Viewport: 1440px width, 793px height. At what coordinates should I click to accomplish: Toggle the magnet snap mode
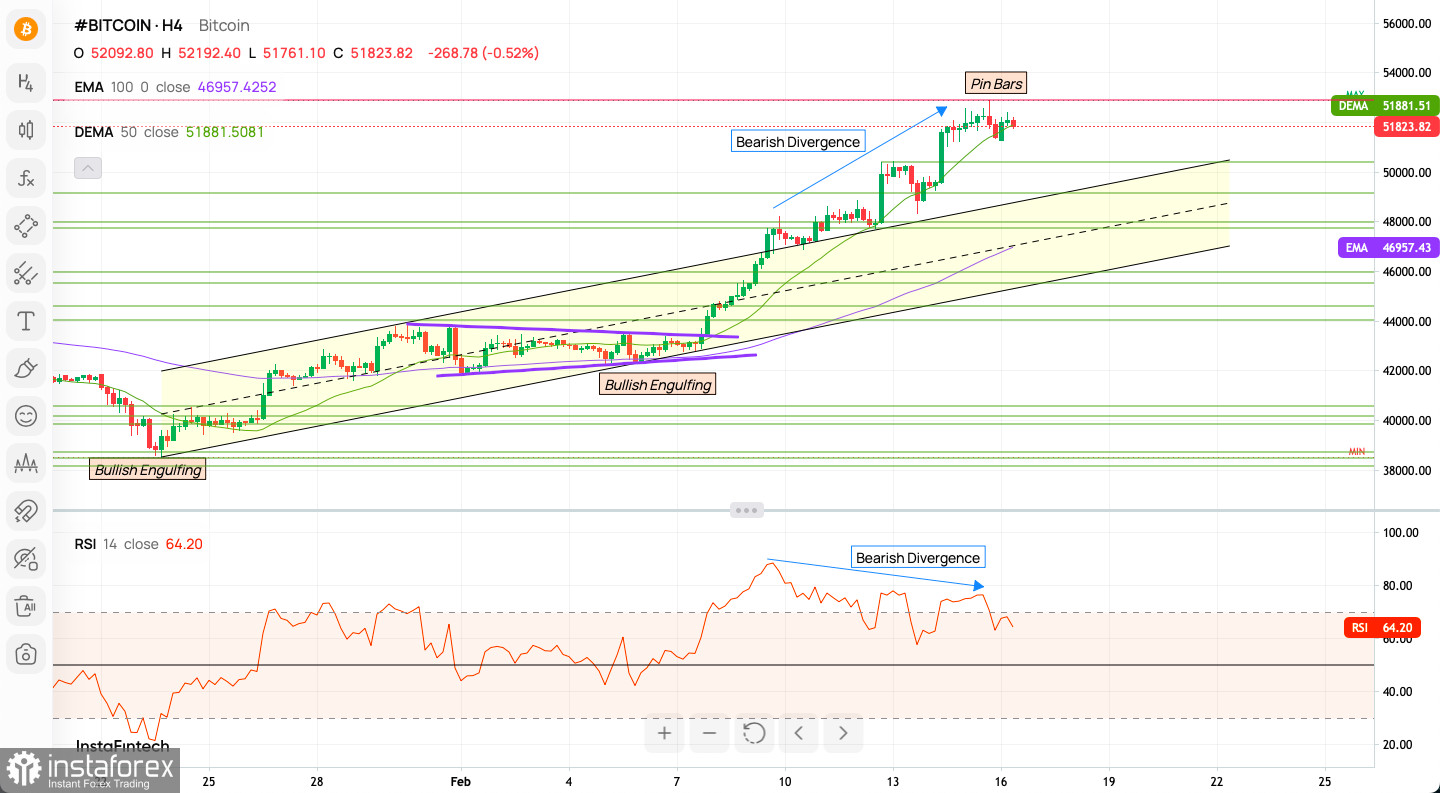(x=26, y=511)
